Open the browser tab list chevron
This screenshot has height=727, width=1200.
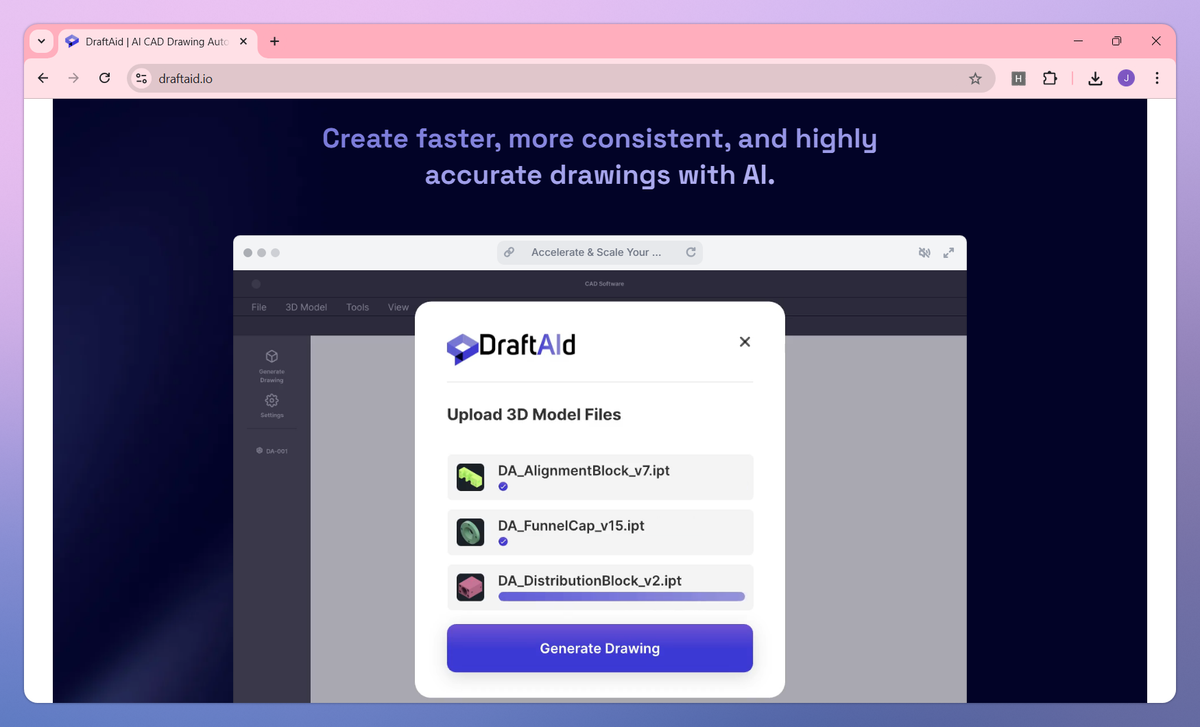[x=40, y=41]
